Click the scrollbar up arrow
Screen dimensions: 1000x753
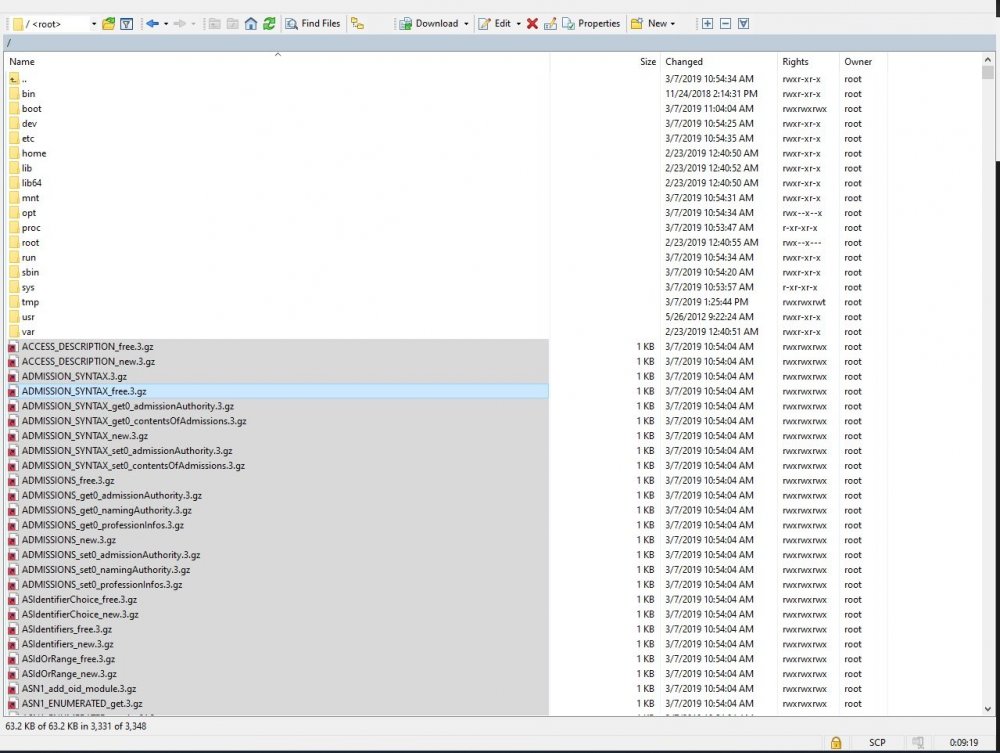[x=988, y=59]
